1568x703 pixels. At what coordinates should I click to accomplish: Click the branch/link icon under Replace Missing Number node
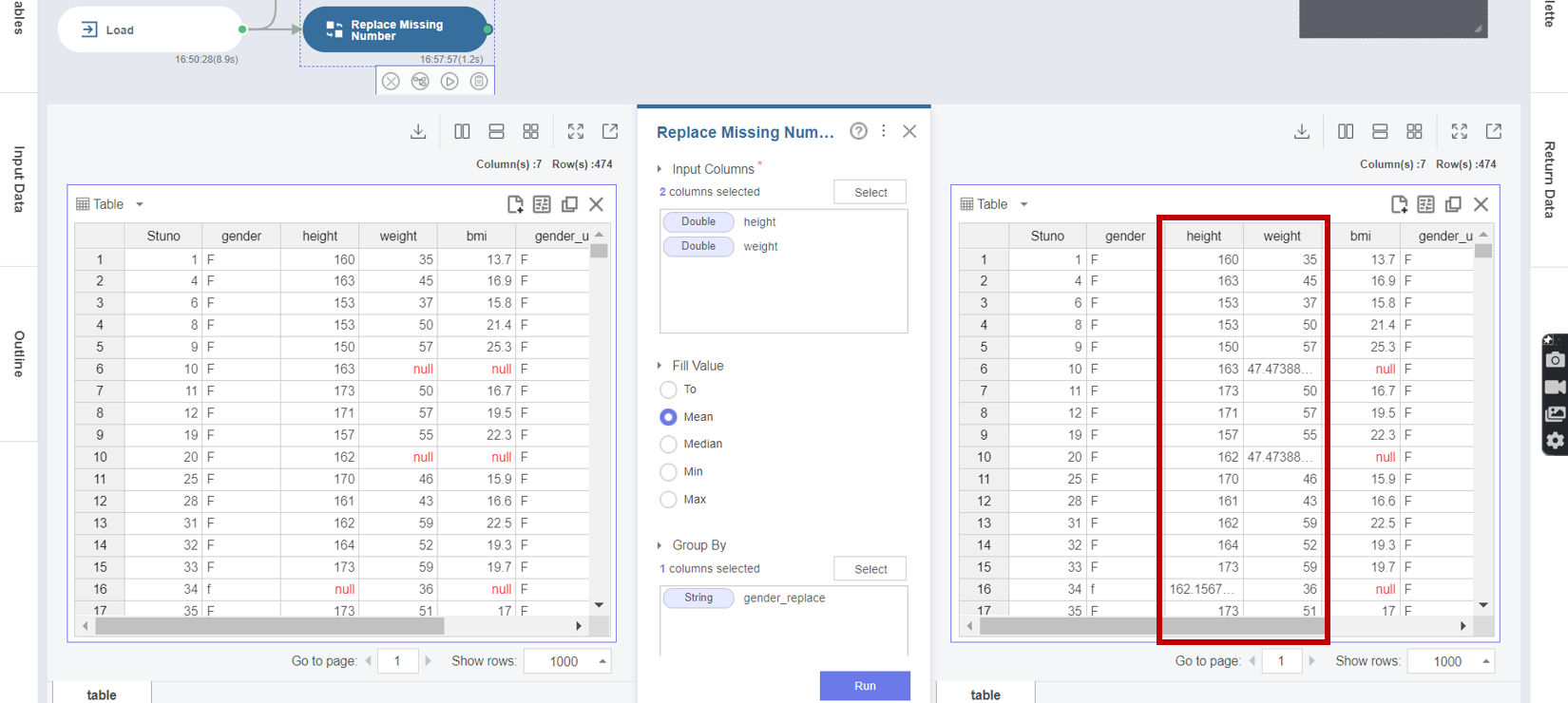[420, 81]
